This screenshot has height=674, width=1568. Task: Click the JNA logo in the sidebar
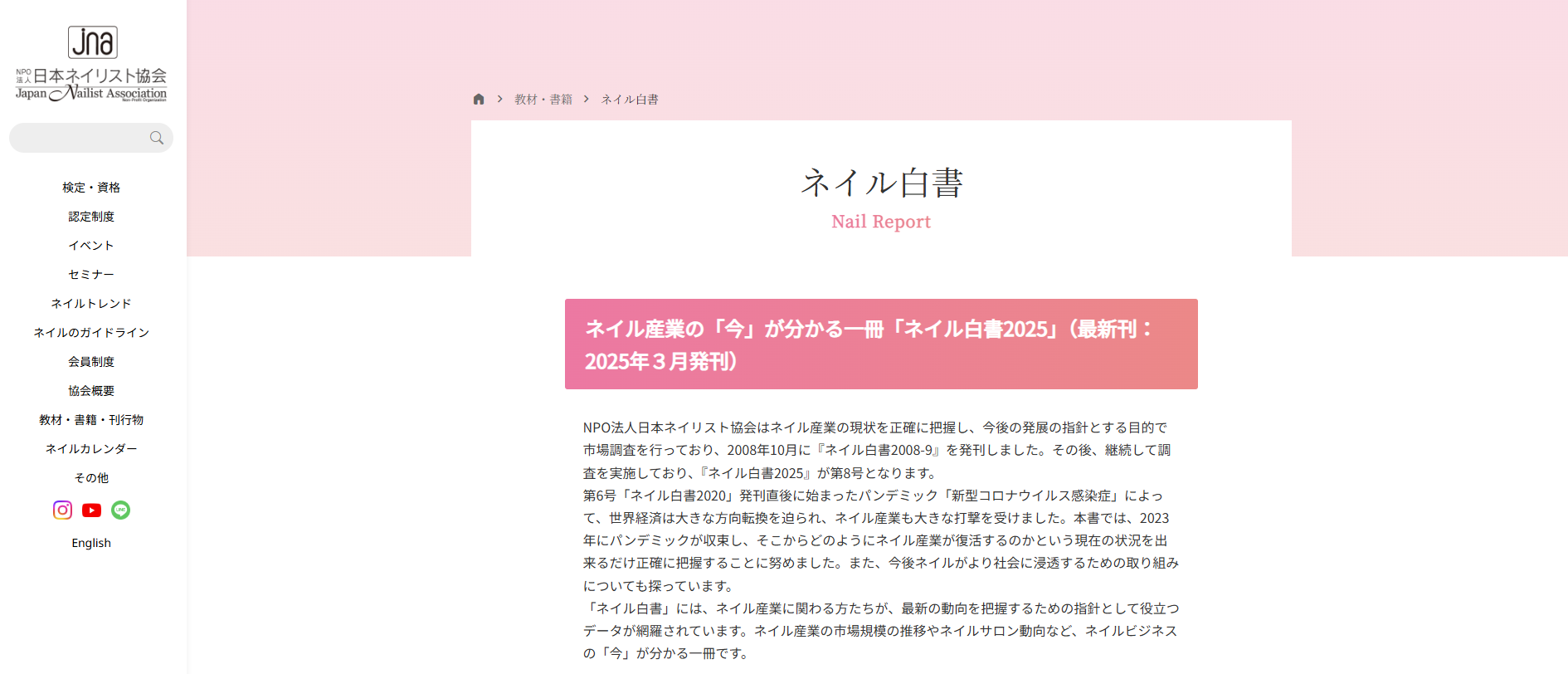click(91, 64)
